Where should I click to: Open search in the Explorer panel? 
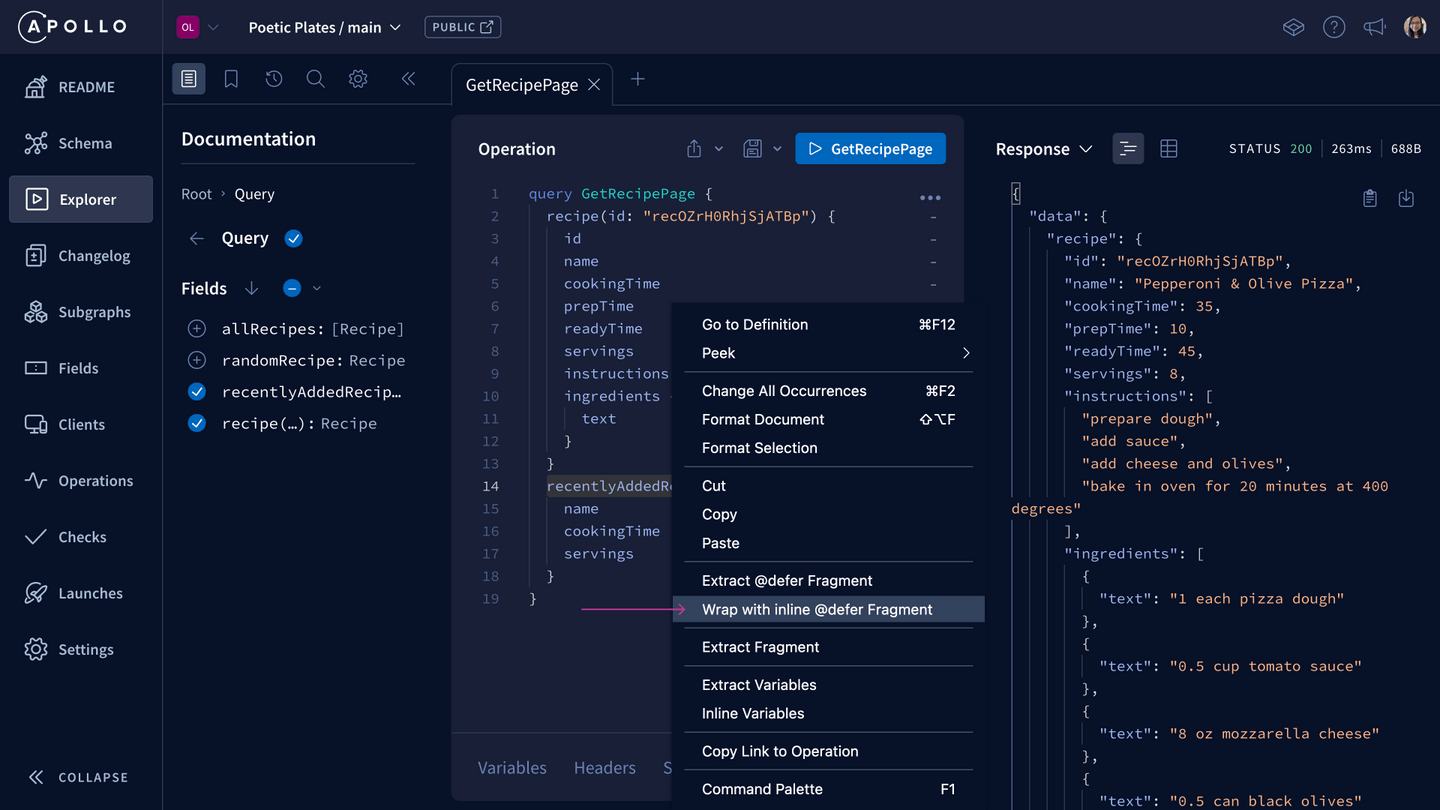coord(315,78)
